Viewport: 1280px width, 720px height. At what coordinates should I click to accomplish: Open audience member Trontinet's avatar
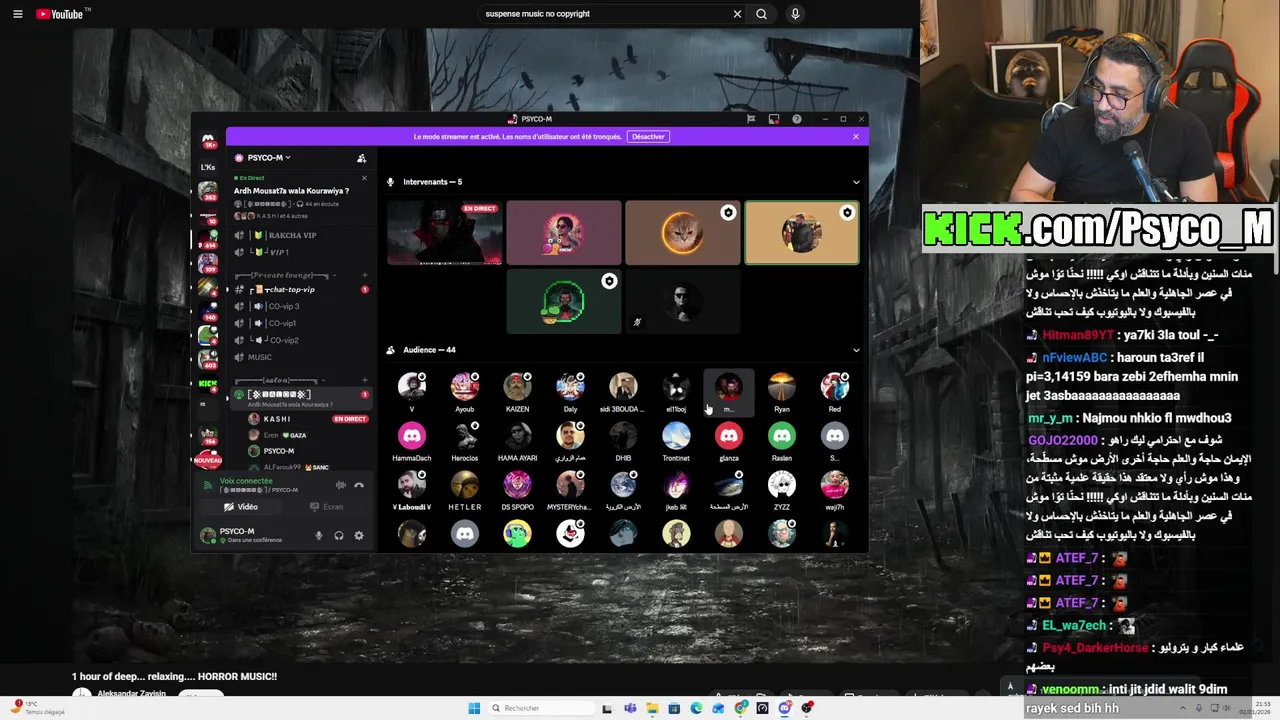(676, 436)
